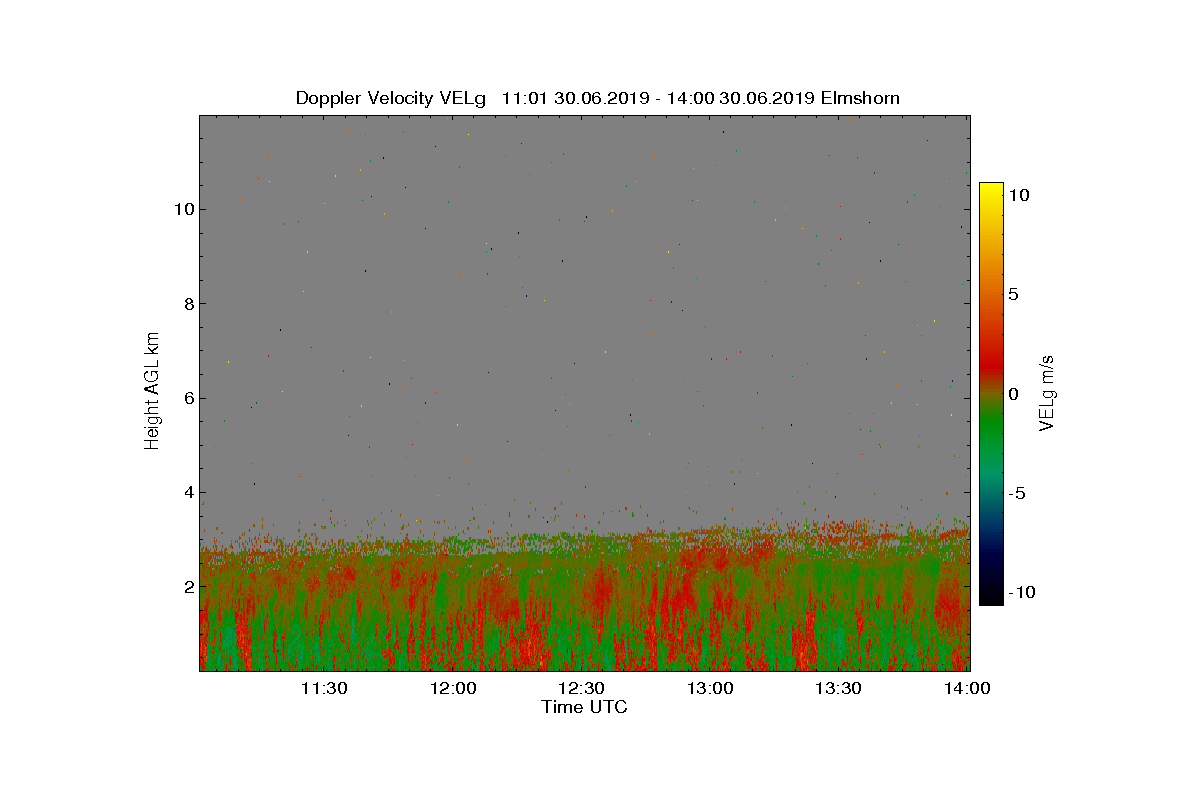Click the 'Time UTC' axis label

point(584,707)
